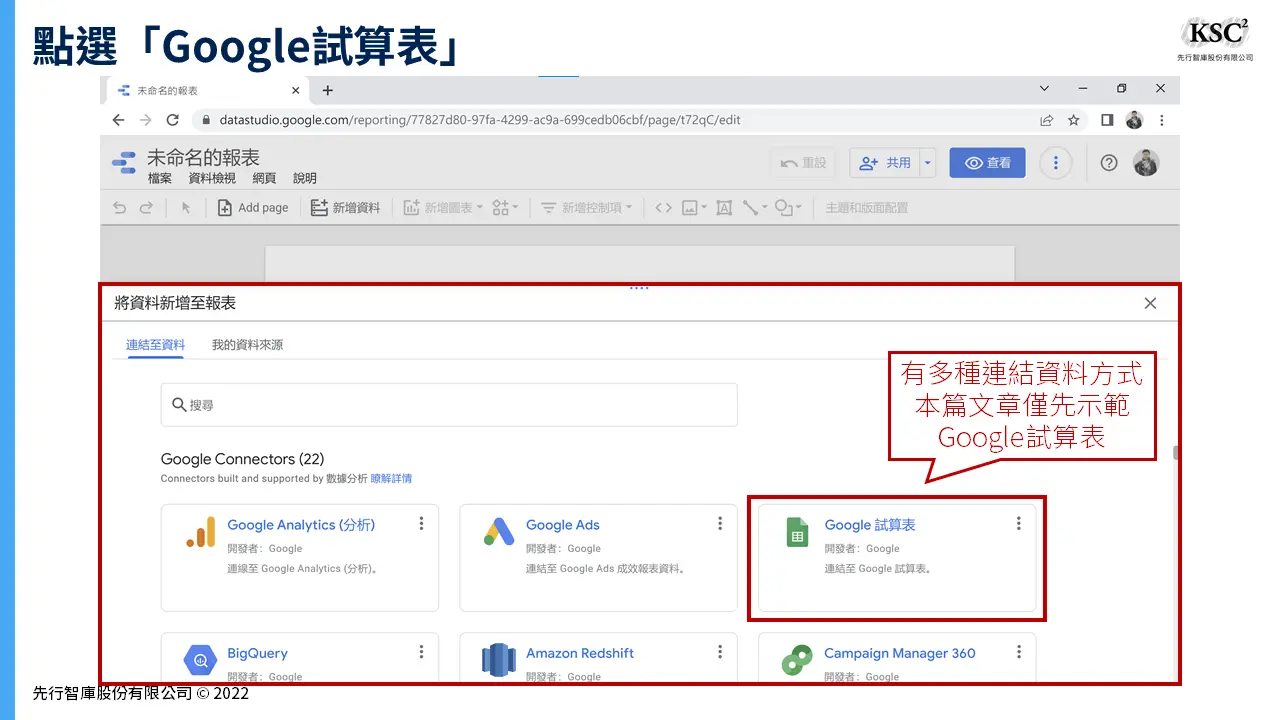Open browser side panel icon
The height and width of the screenshot is (720, 1280).
click(x=1107, y=120)
